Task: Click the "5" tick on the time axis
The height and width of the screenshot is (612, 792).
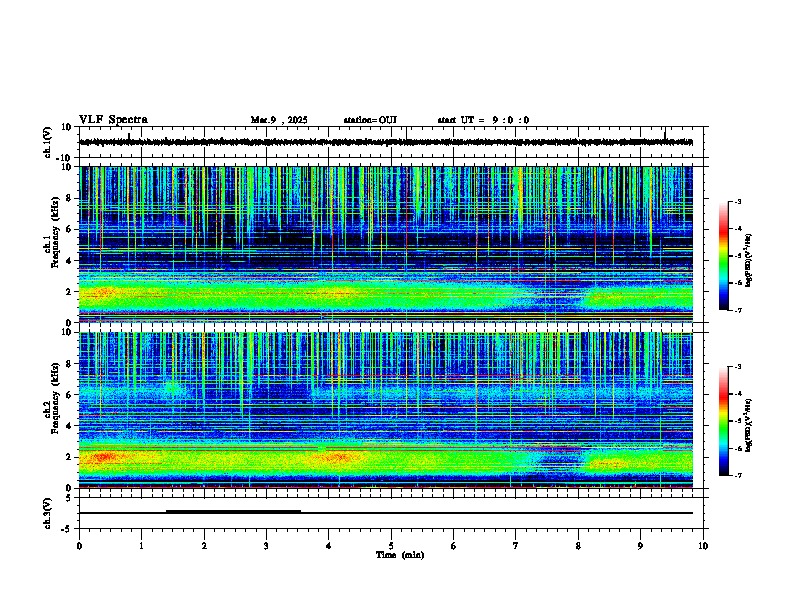Action: coord(391,546)
